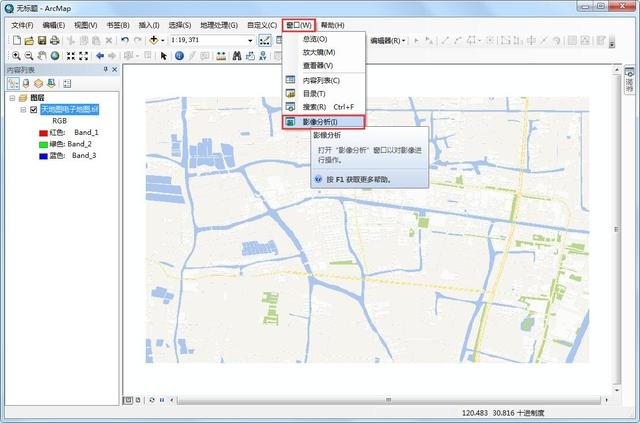Select the Measure tool
Screen dimensions: 640x423
(221, 56)
